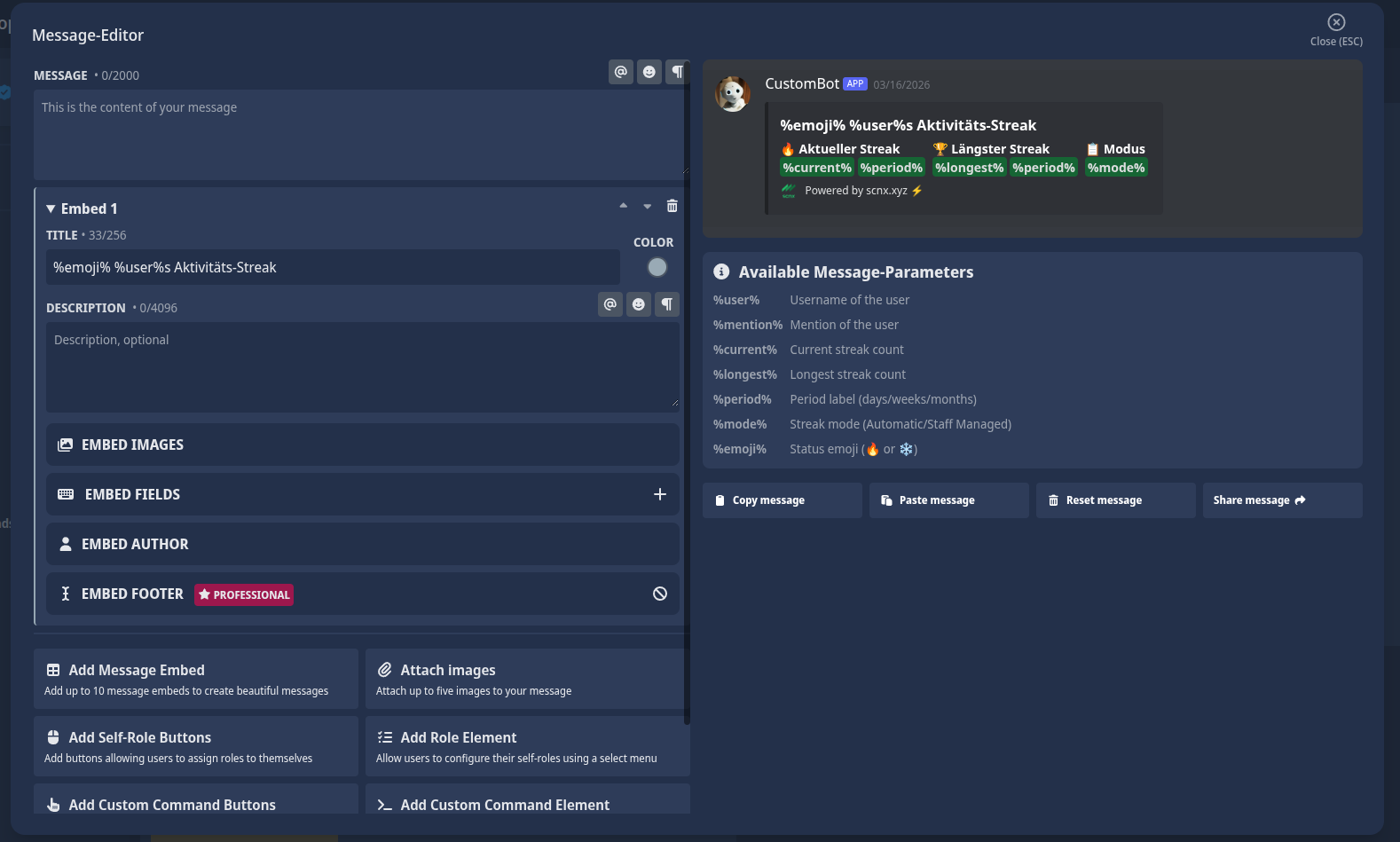Open emoji picker for message field

(x=649, y=72)
